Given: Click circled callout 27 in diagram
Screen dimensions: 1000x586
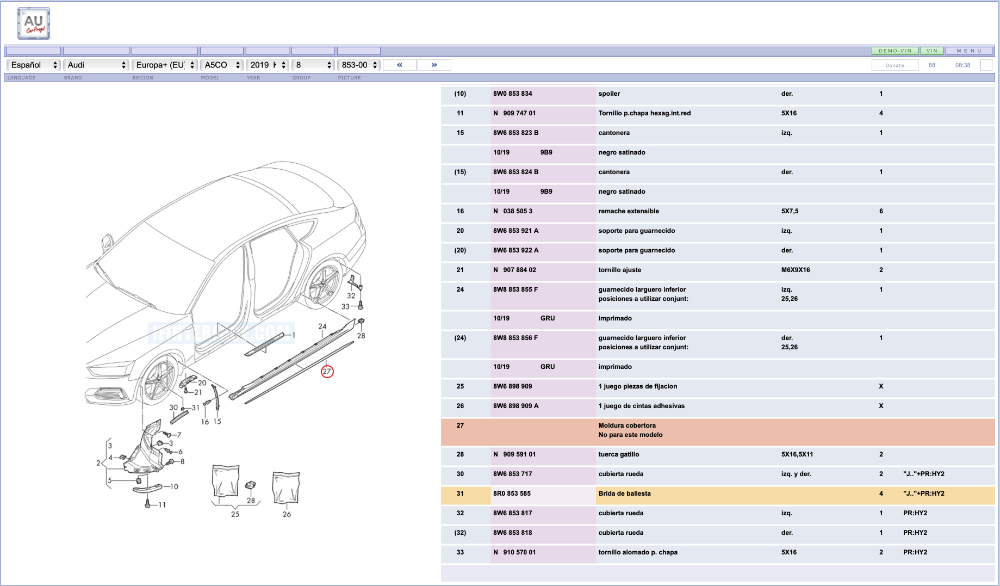Looking at the screenshot, I should (x=327, y=371).
